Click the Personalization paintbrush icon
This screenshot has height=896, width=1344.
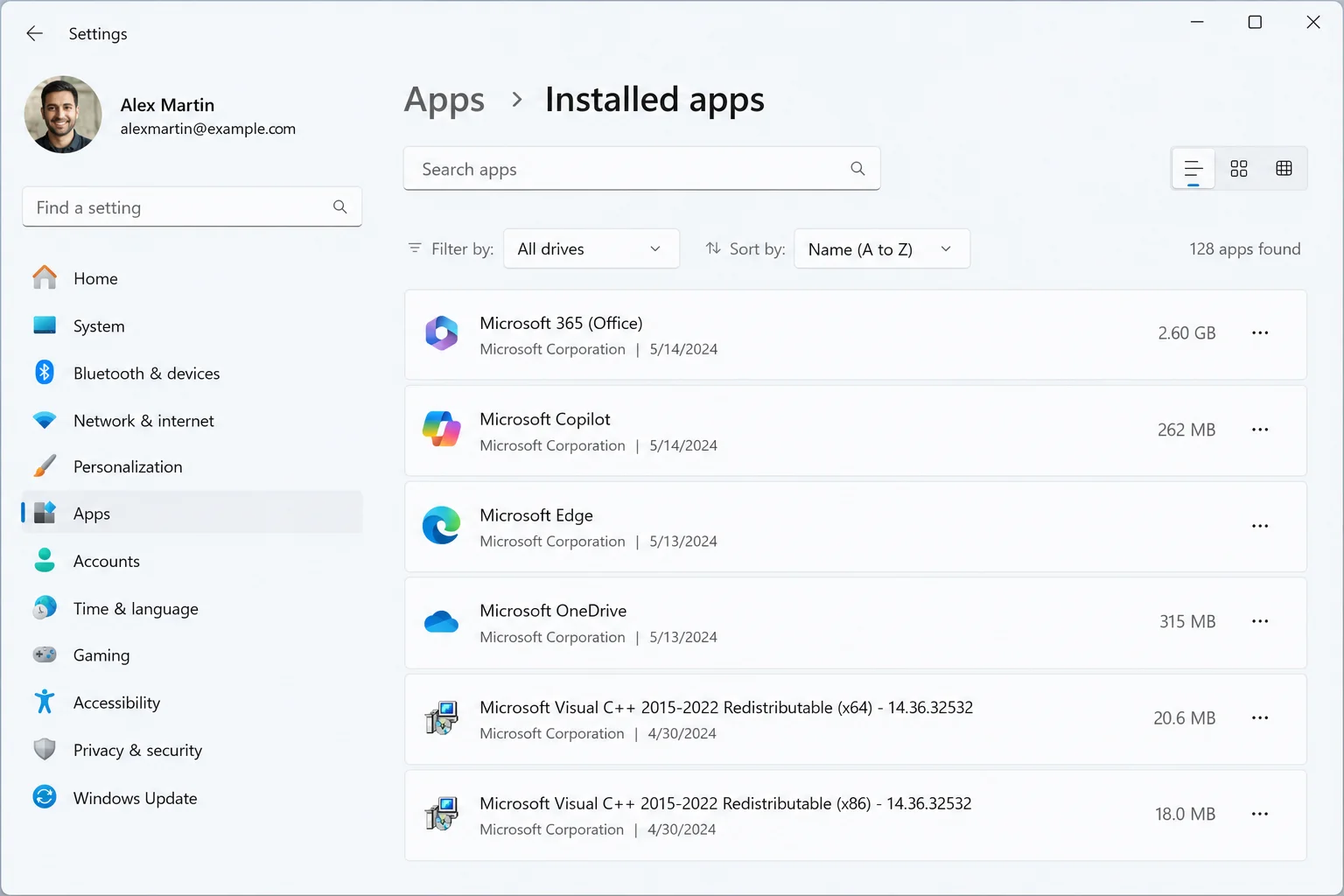45,466
